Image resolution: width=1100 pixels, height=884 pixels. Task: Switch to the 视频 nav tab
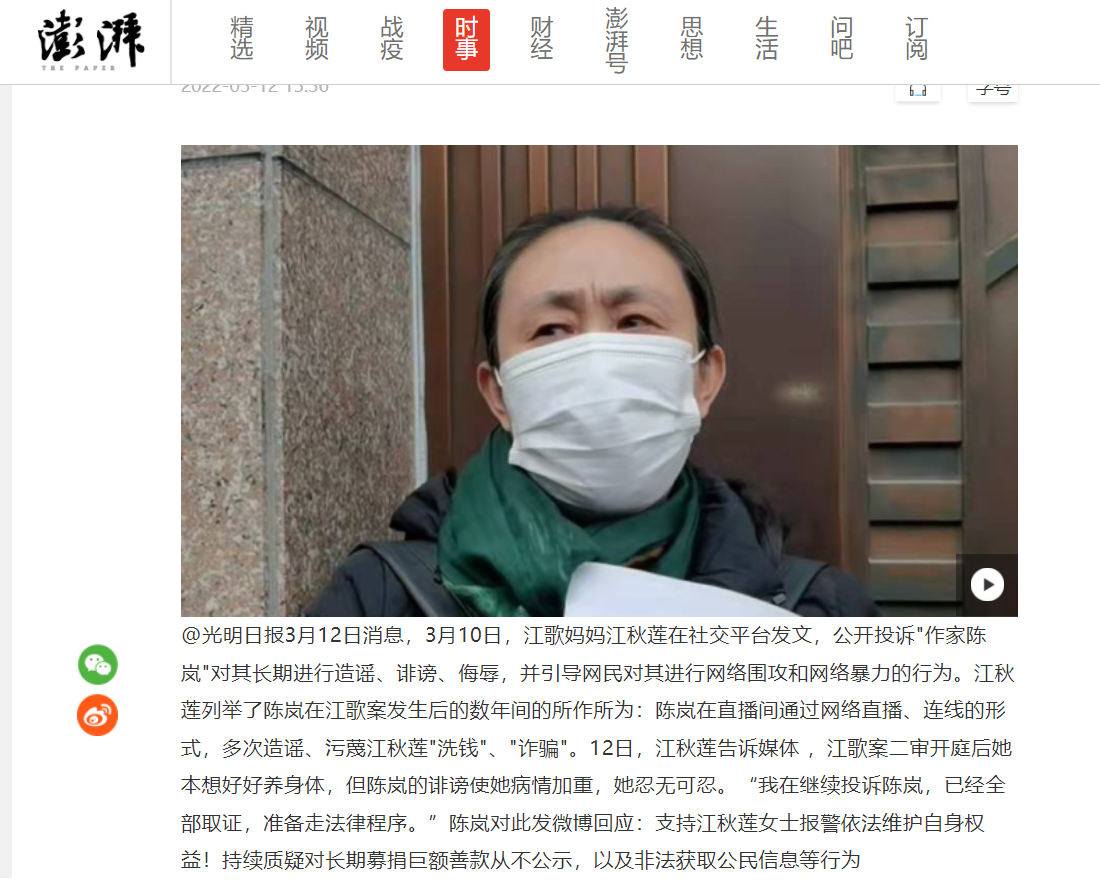pyautogui.click(x=316, y=39)
